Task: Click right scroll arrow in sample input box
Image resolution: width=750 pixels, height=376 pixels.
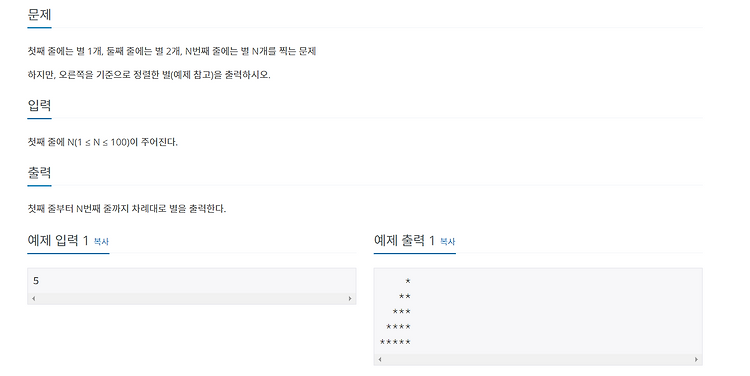Action: point(350,299)
